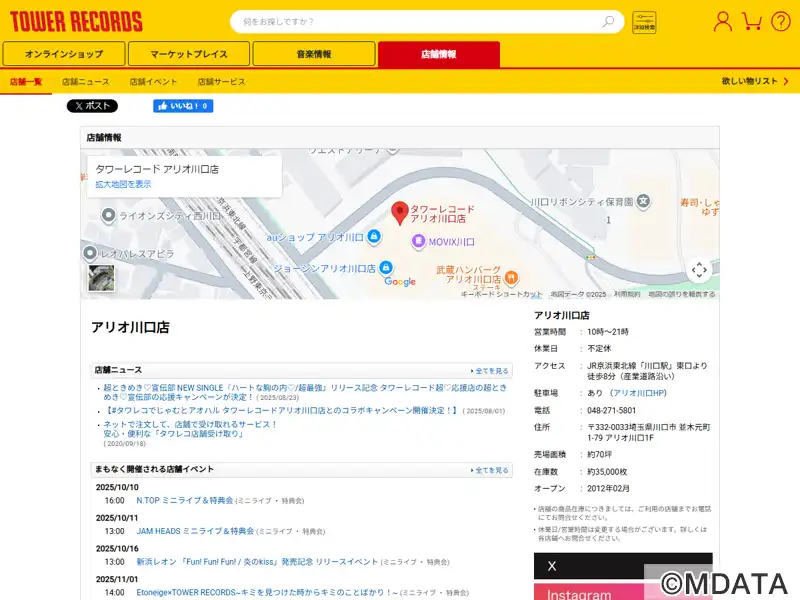
Task: Click the 約35,000枚 stock value
Action: coord(607,472)
